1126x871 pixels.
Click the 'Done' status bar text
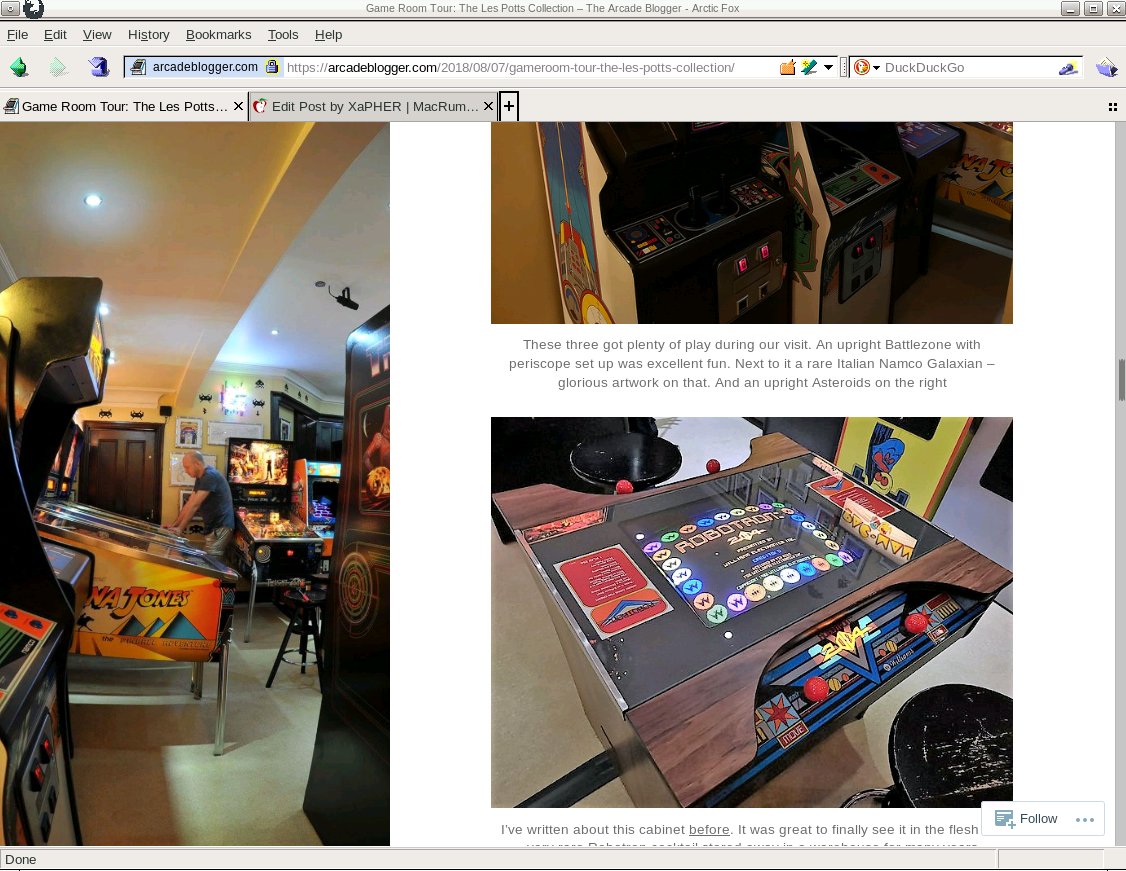tap(21, 860)
